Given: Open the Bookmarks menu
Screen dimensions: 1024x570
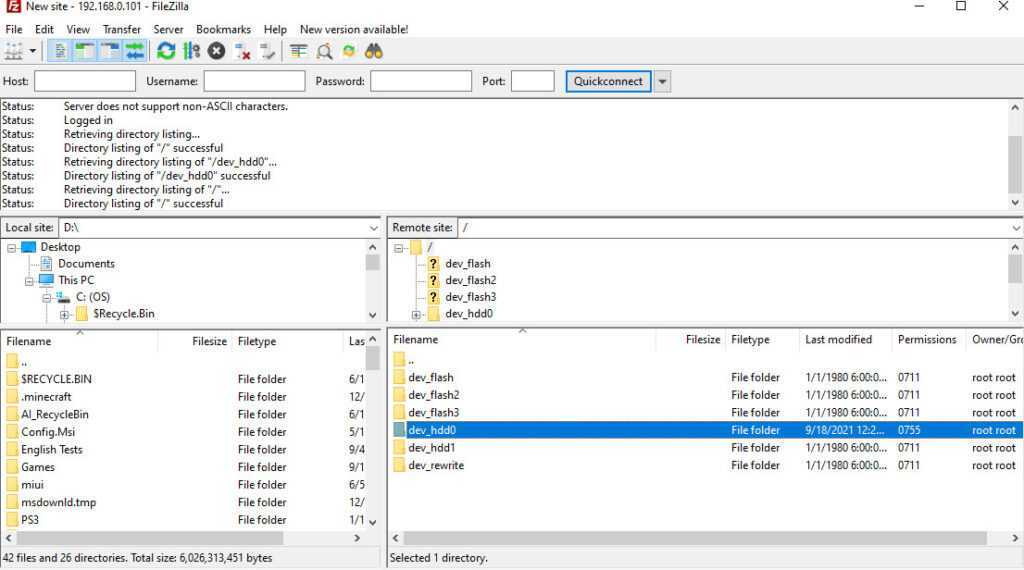Looking at the screenshot, I should pyautogui.click(x=223, y=29).
